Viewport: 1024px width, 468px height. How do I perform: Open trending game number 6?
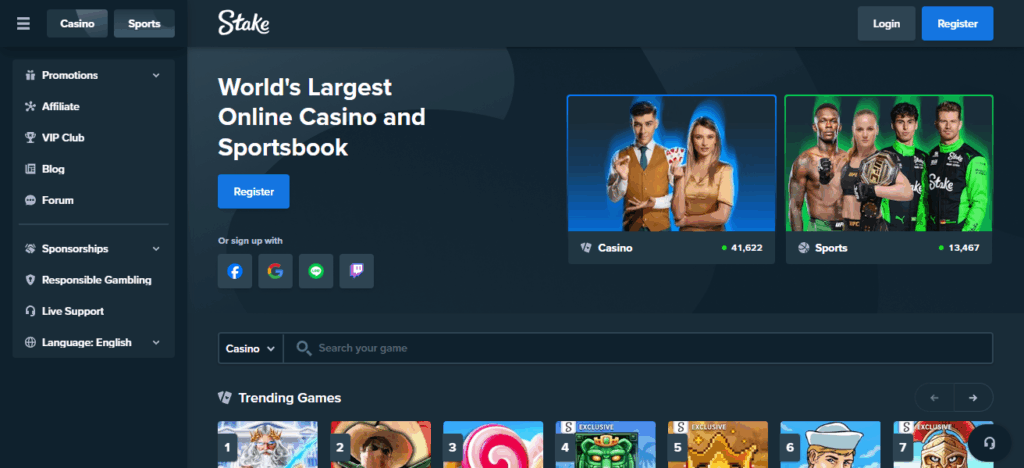click(831, 444)
